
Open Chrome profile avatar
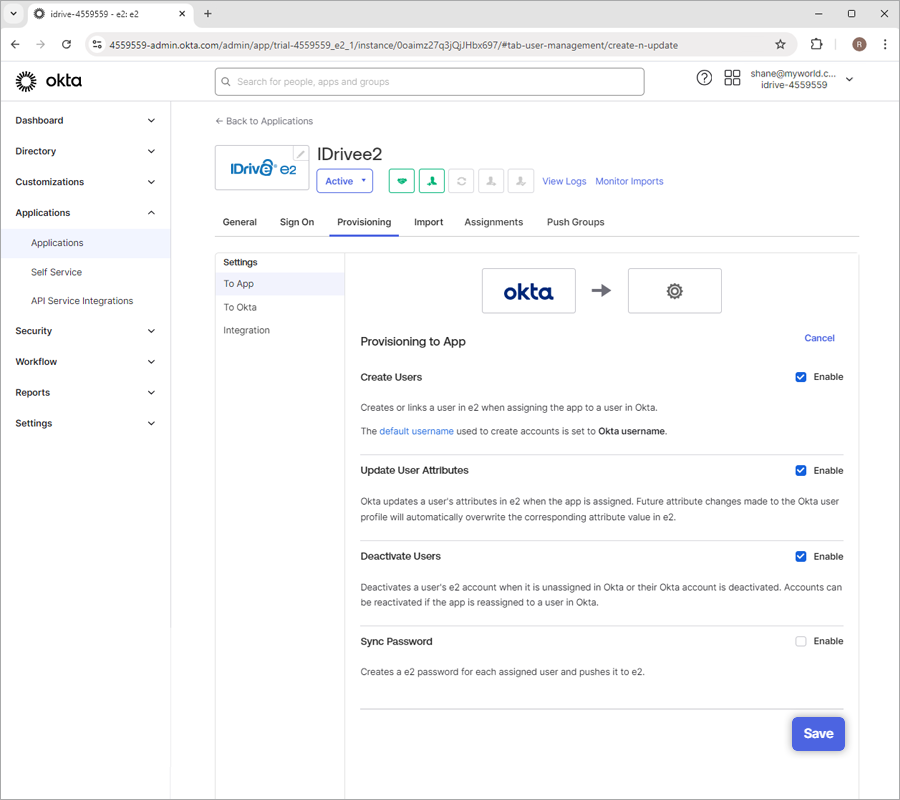859,44
